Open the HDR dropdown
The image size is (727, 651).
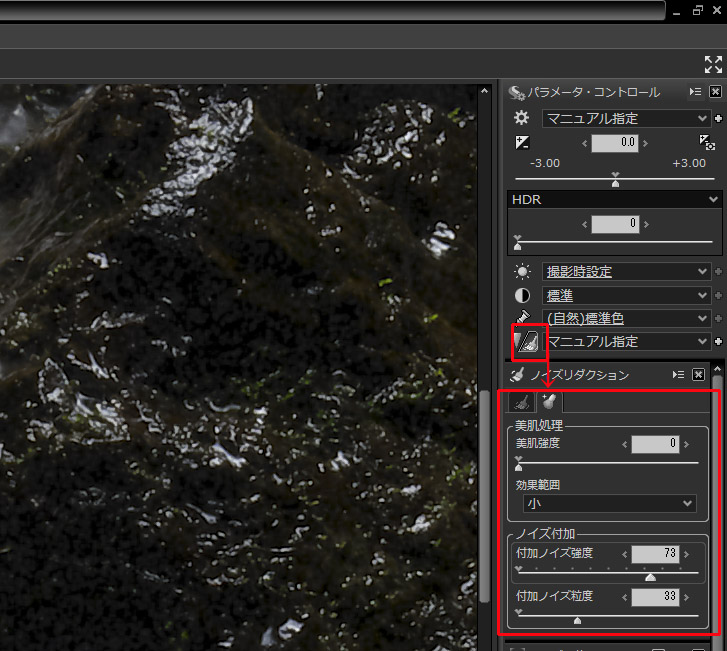coord(615,199)
